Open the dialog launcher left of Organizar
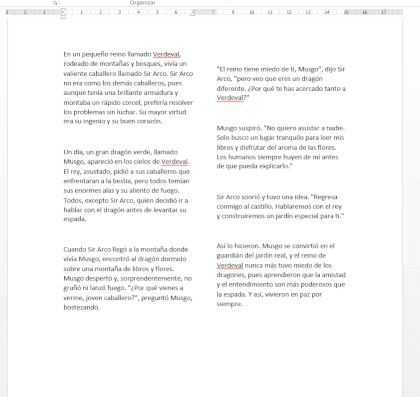The height and width of the screenshot is (397, 420). click(55, 3)
